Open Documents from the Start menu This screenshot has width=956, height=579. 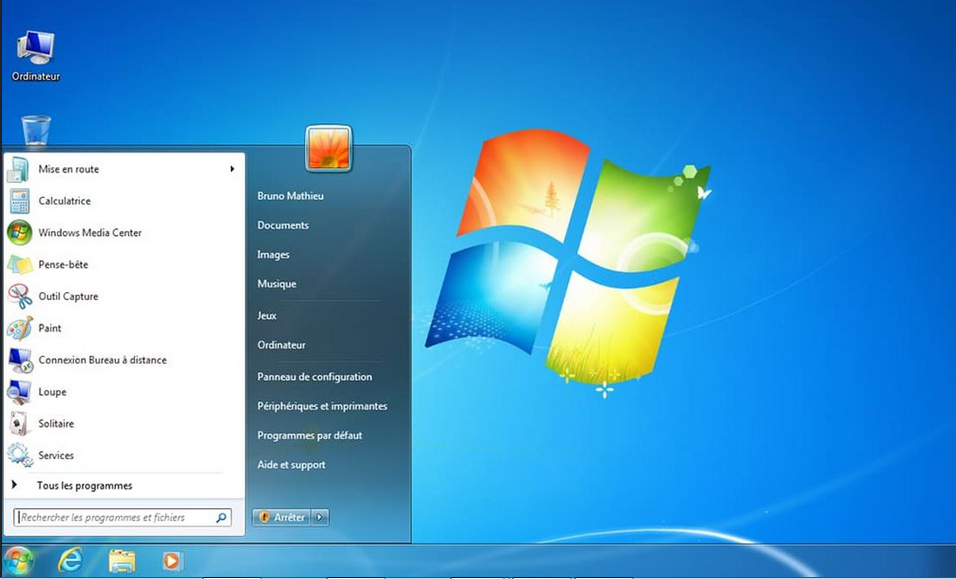pos(283,225)
